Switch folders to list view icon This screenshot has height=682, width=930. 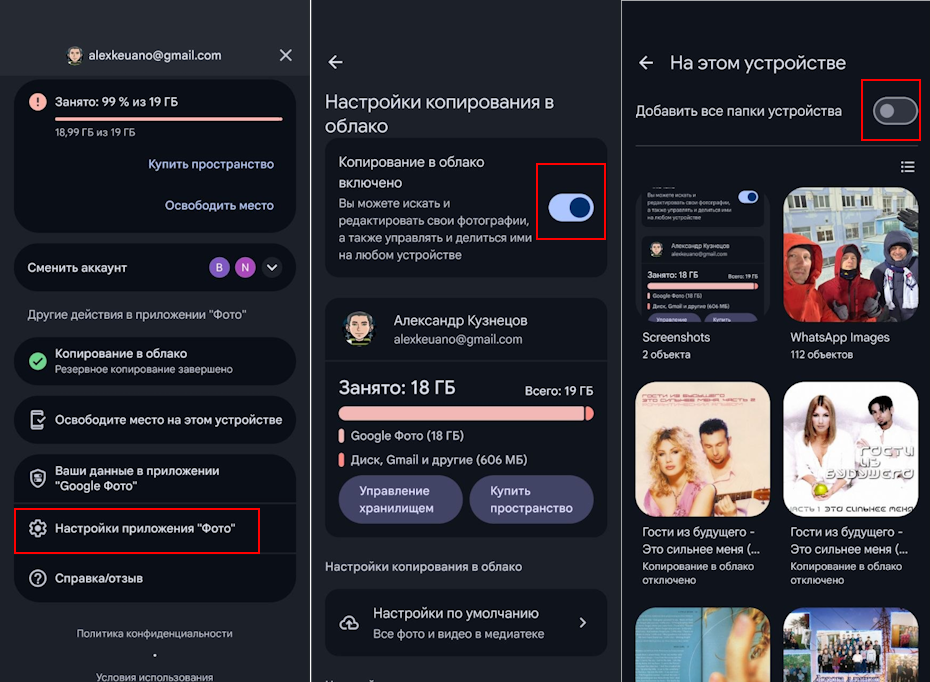(x=907, y=167)
